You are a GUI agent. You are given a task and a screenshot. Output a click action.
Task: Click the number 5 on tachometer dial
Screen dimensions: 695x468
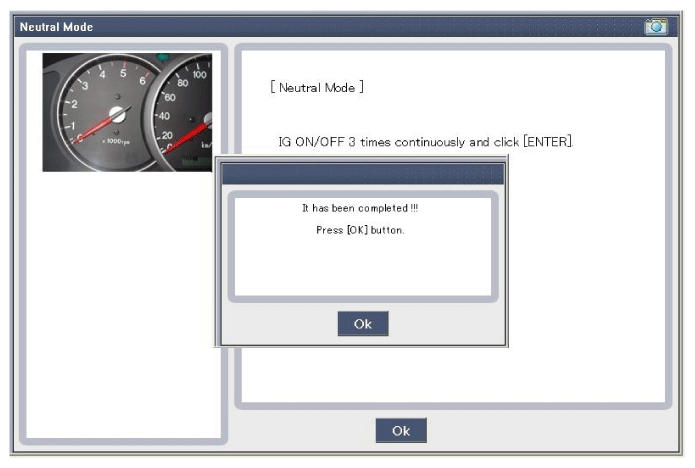(123, 73)
